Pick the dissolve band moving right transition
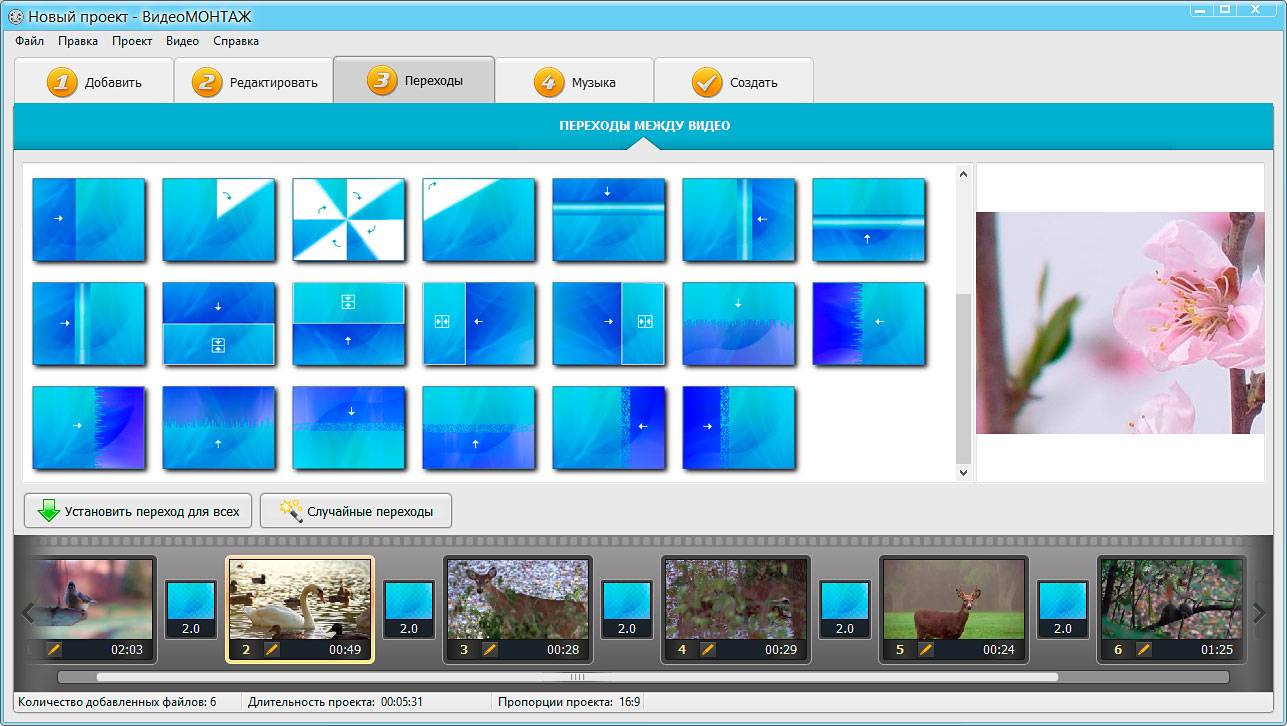This screenshot has width=1287, height=726. (739, 428)
